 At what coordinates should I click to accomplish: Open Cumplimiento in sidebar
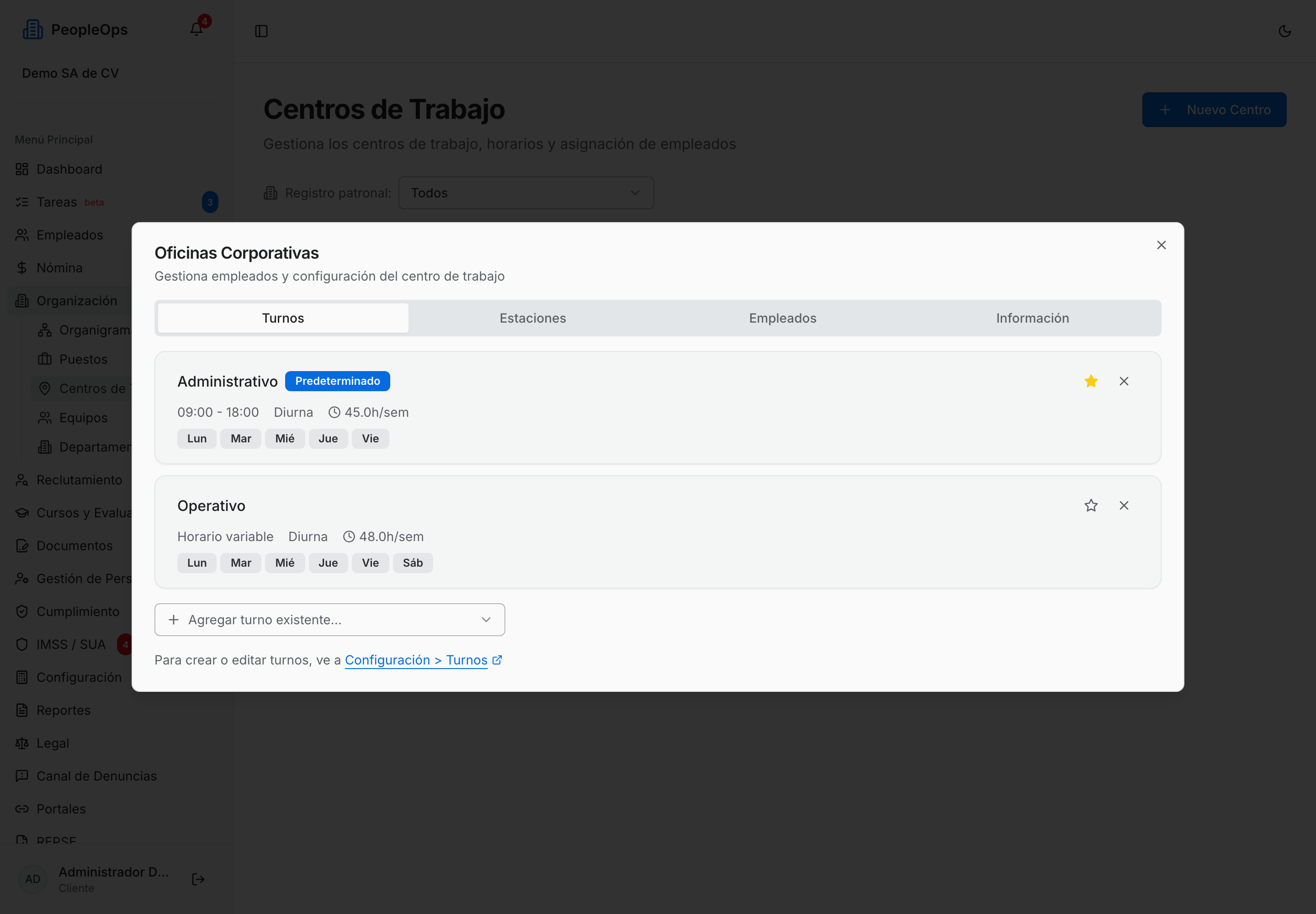pos(70,612)
